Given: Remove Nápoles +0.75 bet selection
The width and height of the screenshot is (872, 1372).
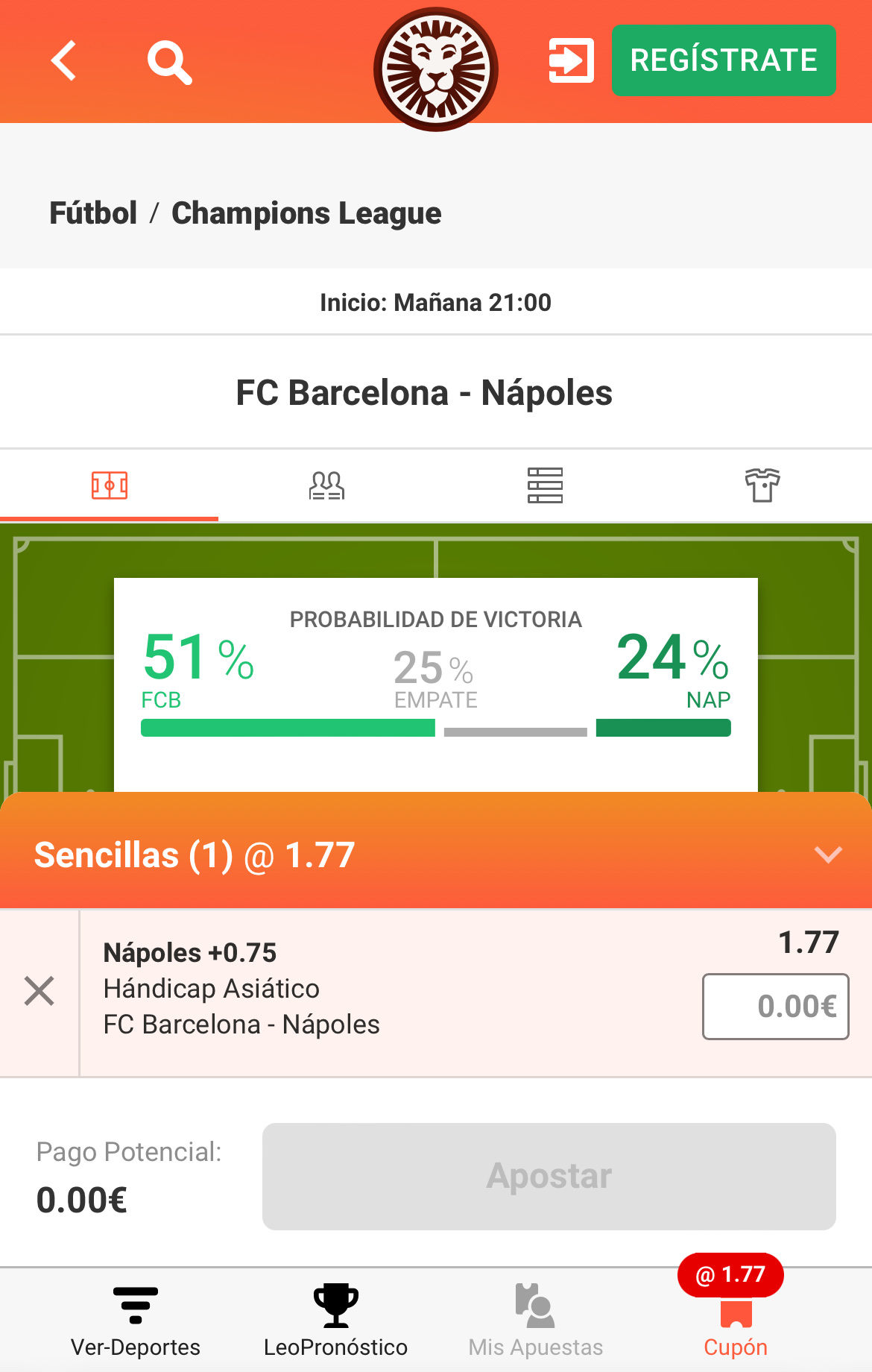Looking at the screenshot, I should point(40,991).
